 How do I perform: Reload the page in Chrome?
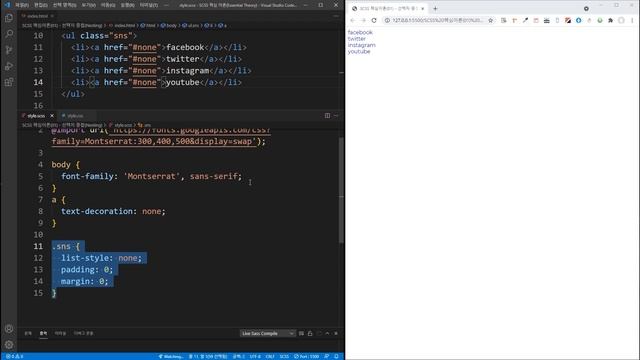coord(374,20)
